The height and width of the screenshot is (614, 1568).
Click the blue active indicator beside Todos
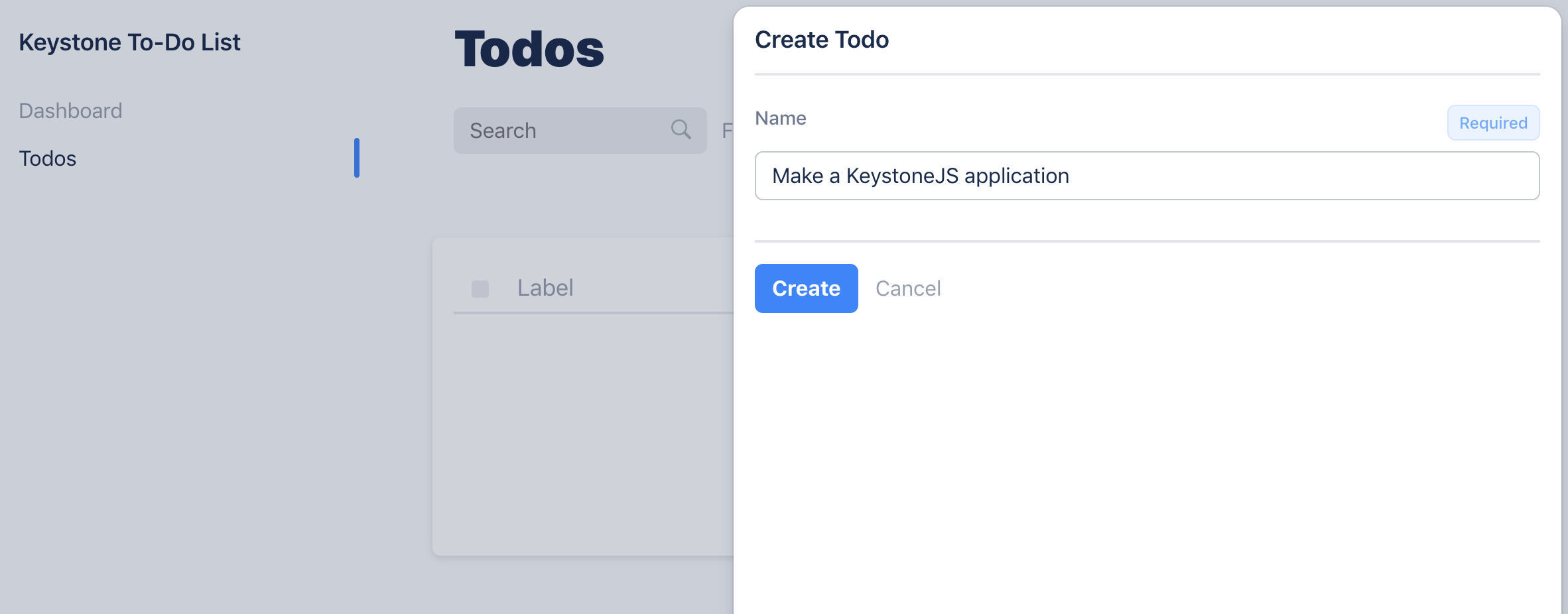[357, 158]
